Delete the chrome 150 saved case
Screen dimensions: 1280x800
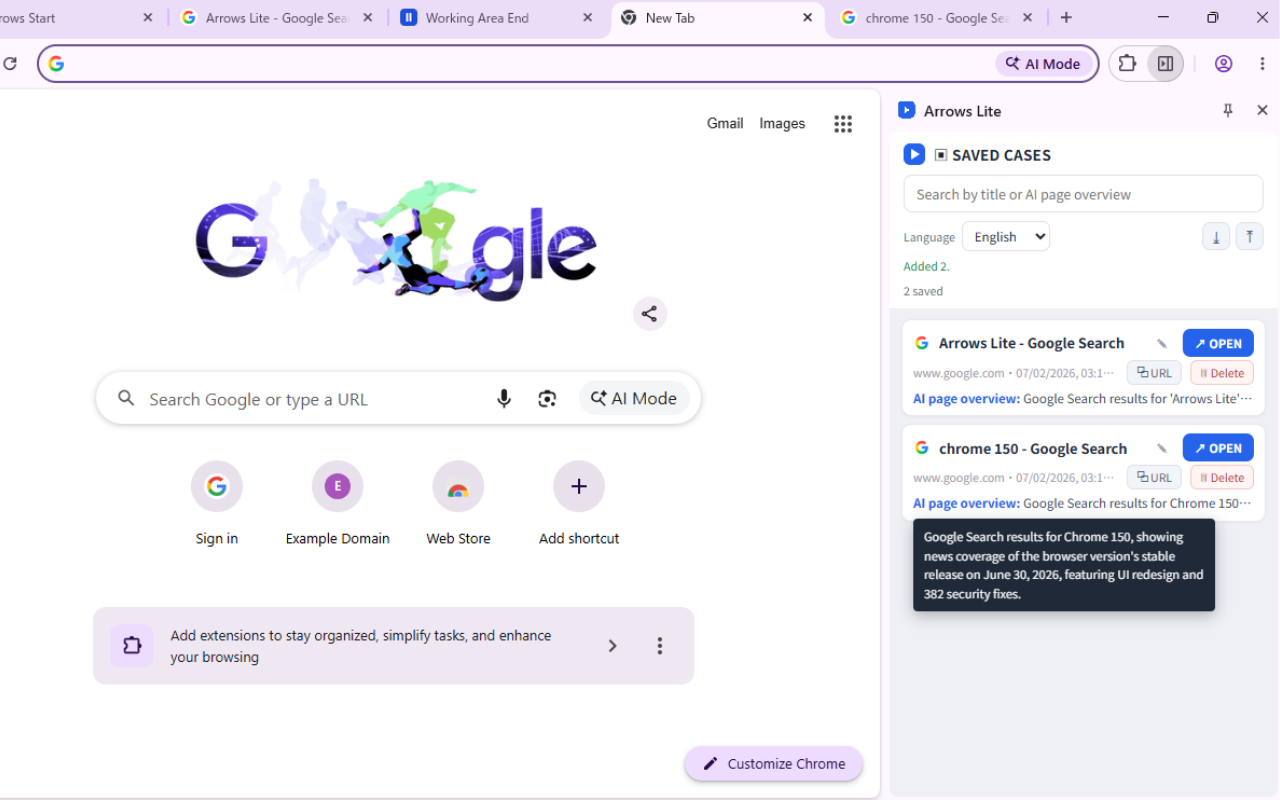click(x=1222, y=478)
